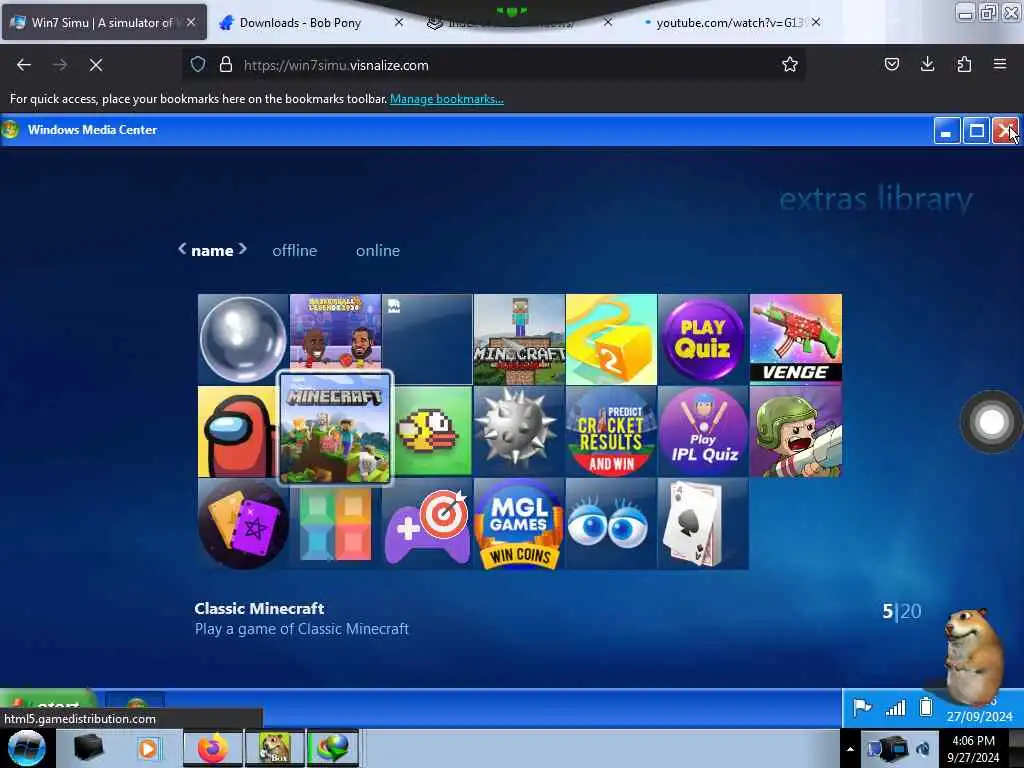This screenshot has height=768, width=1024.
Task: Click the right chevron after name
Action: click(x=242, y=249)
